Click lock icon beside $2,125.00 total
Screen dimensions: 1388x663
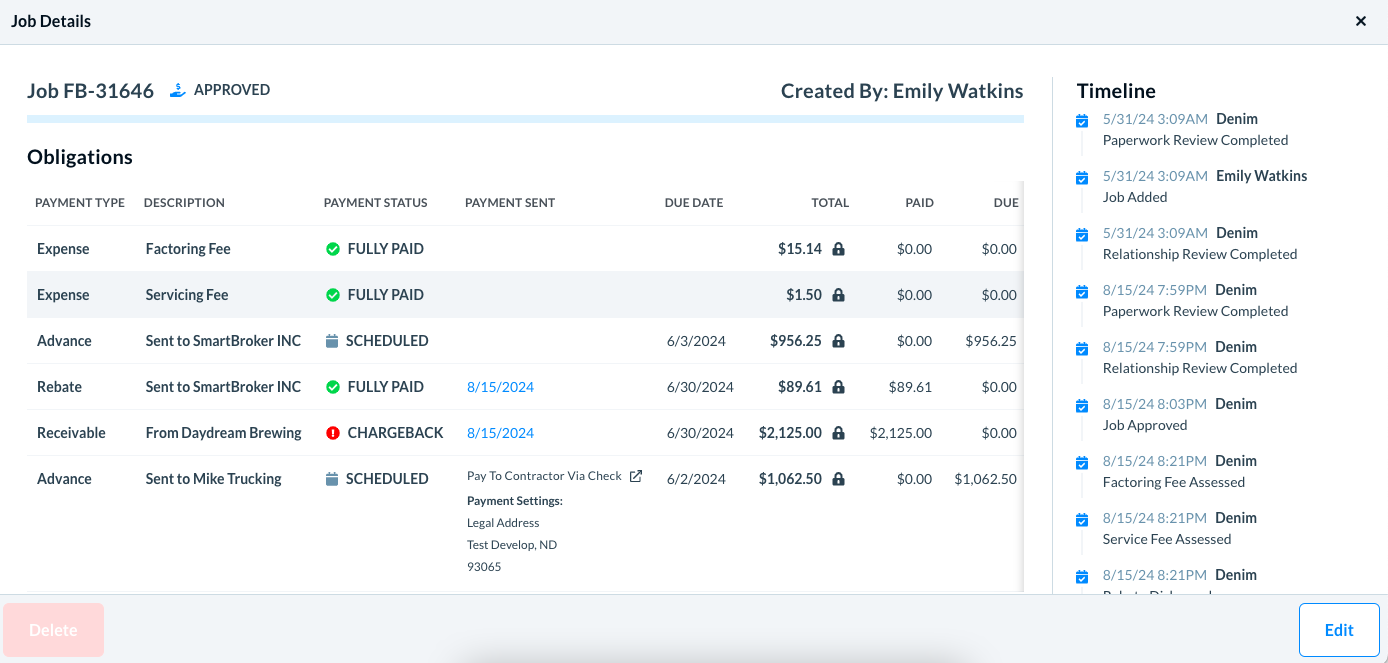tap(838, 433)
